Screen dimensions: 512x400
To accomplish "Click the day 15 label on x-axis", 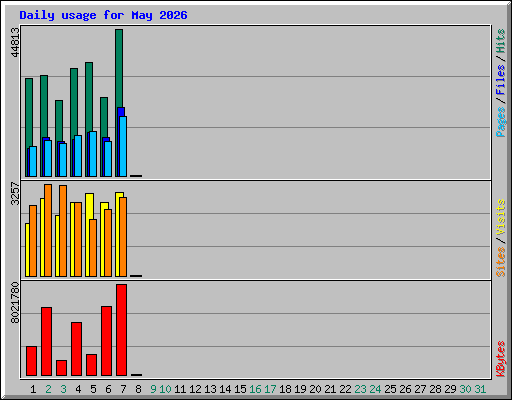I will coord(240,389).
